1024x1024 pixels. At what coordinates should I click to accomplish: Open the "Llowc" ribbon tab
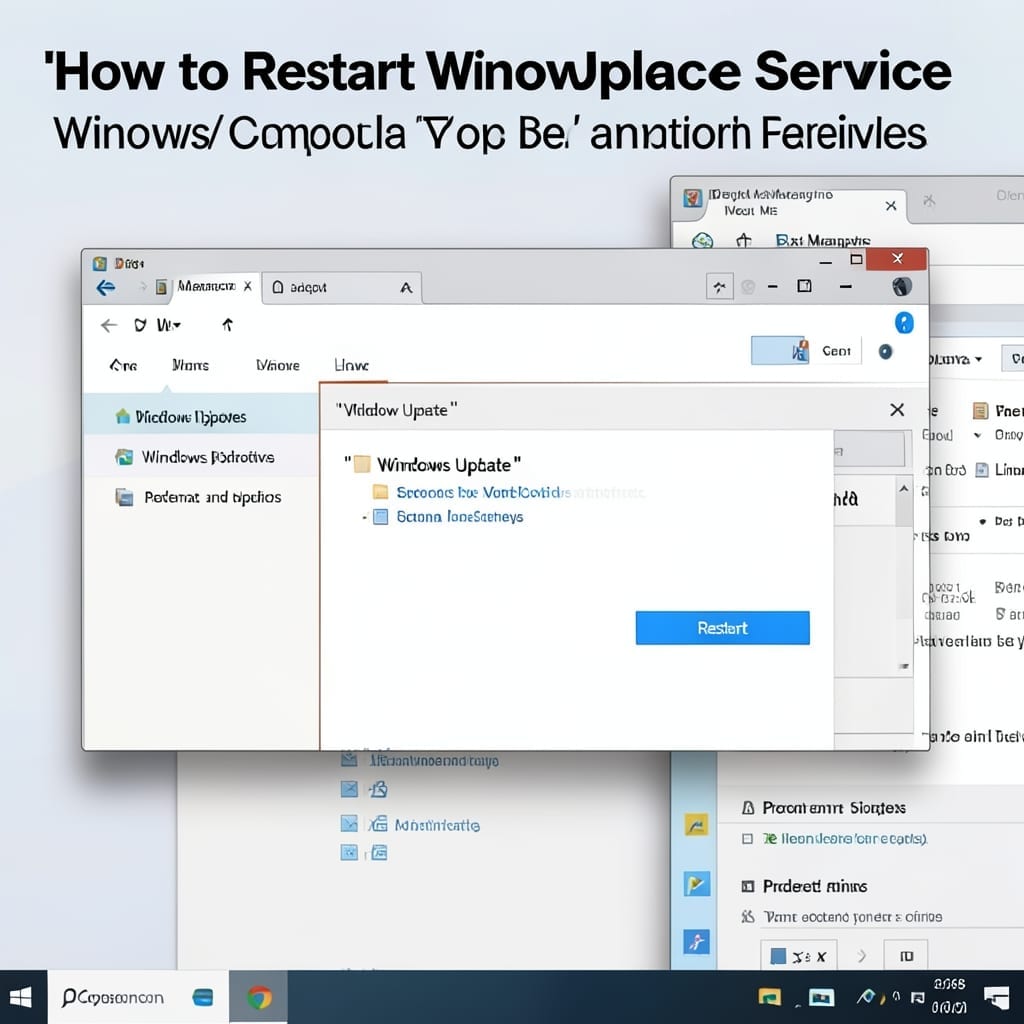point(351,365)
